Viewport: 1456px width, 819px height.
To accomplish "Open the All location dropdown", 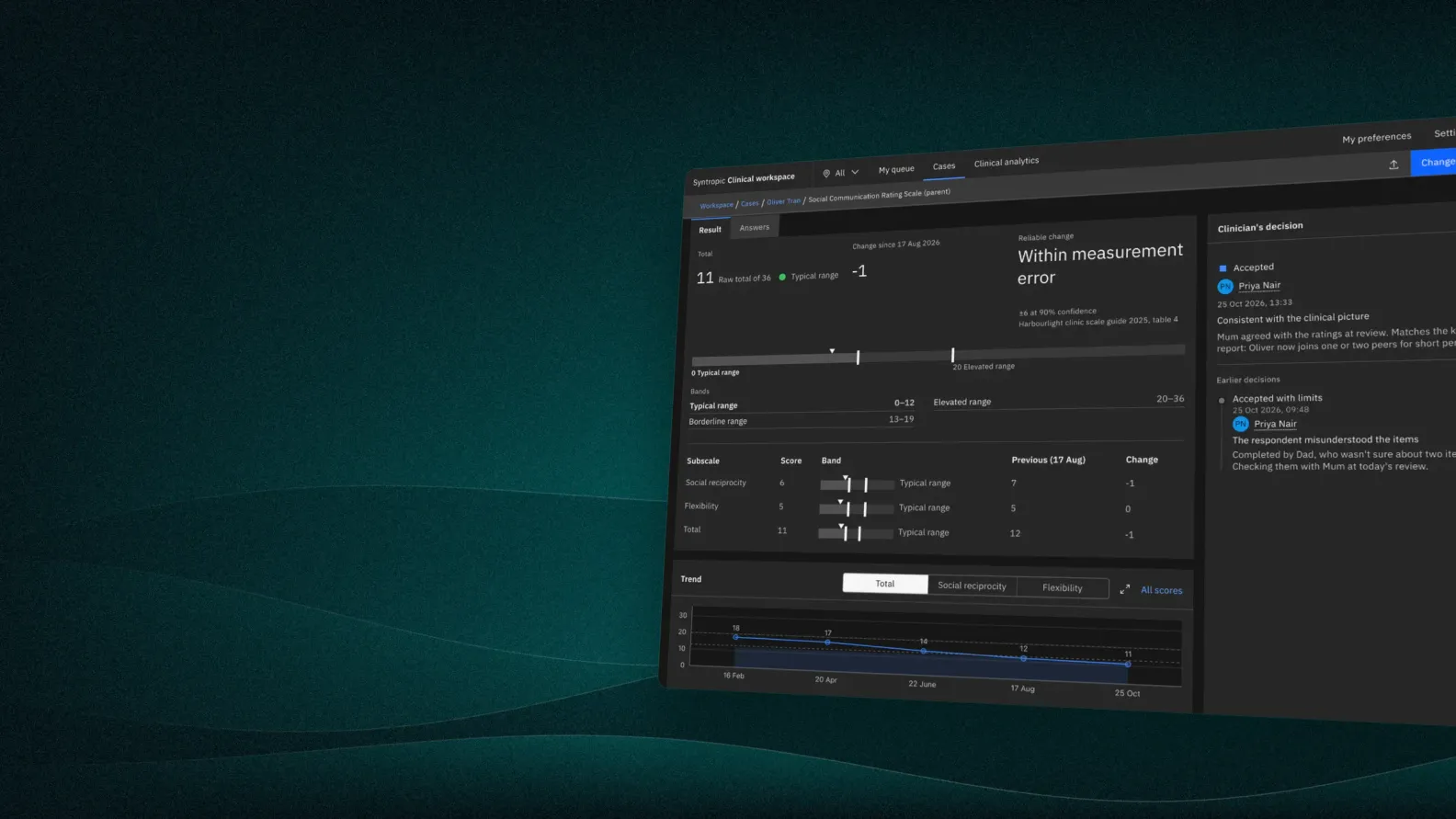I will [840, 173].
